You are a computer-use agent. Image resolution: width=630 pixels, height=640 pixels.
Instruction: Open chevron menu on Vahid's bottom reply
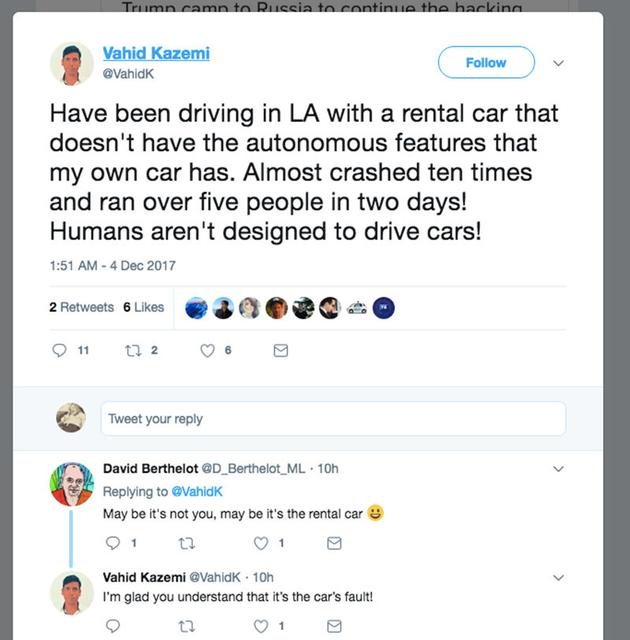pyautogui.click(x=558, y=577)
